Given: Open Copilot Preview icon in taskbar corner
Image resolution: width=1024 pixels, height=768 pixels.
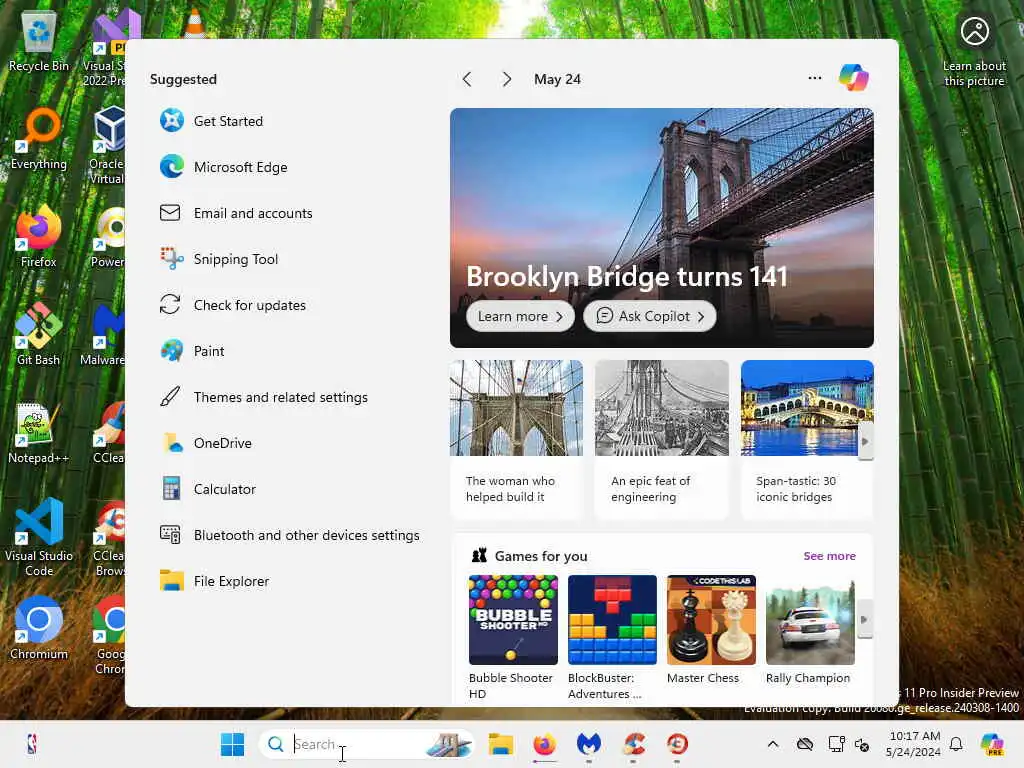Looking at the screenshot, I should click(992, 744).
